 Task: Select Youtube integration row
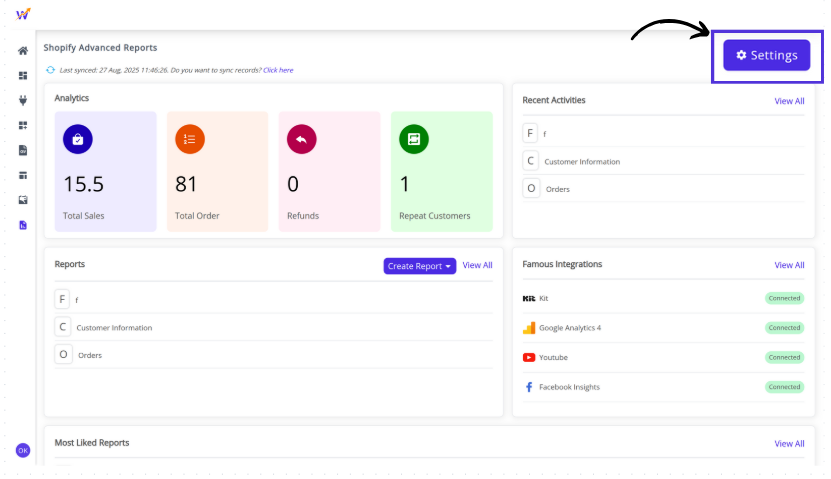click(x=553, y=357)
